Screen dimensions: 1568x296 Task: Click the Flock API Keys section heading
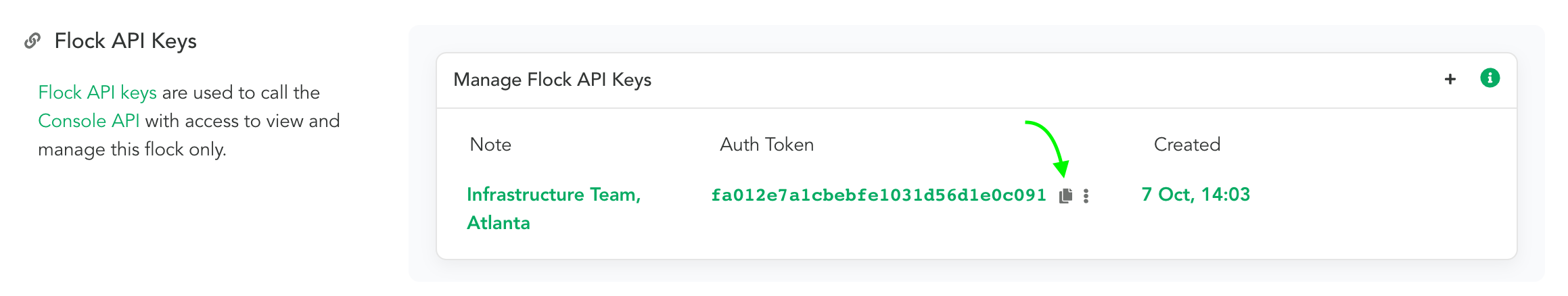pyautogui.click(x=125, y=41)
